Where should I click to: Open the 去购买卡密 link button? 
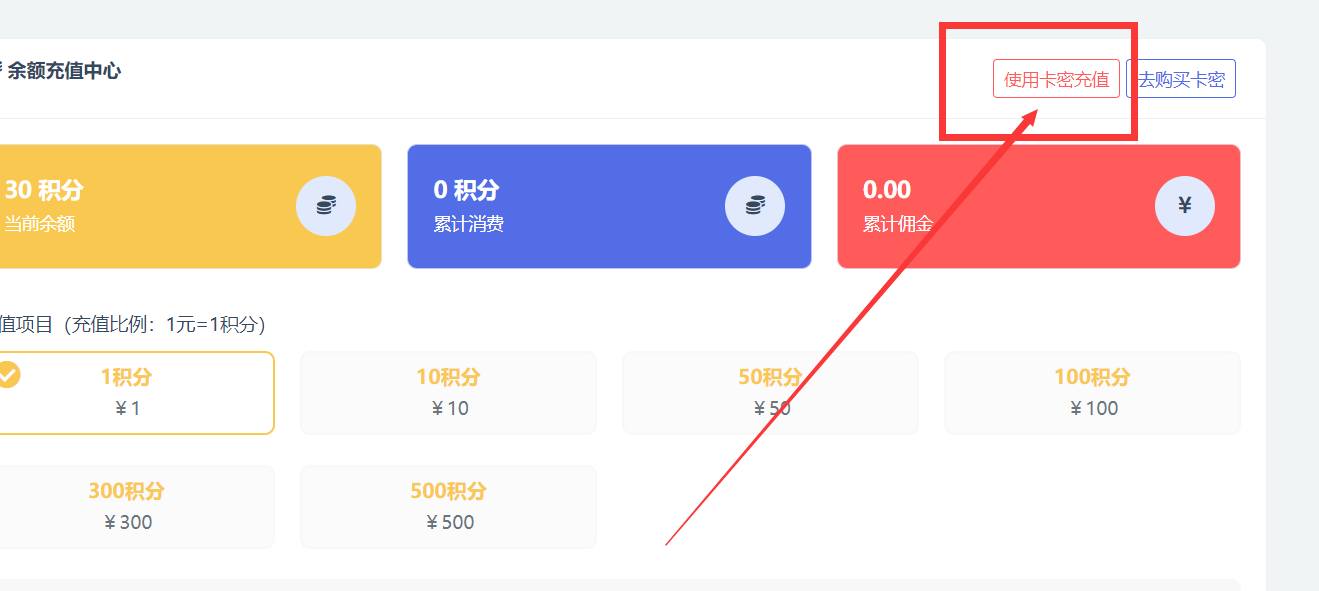[x=1181, y=79]
